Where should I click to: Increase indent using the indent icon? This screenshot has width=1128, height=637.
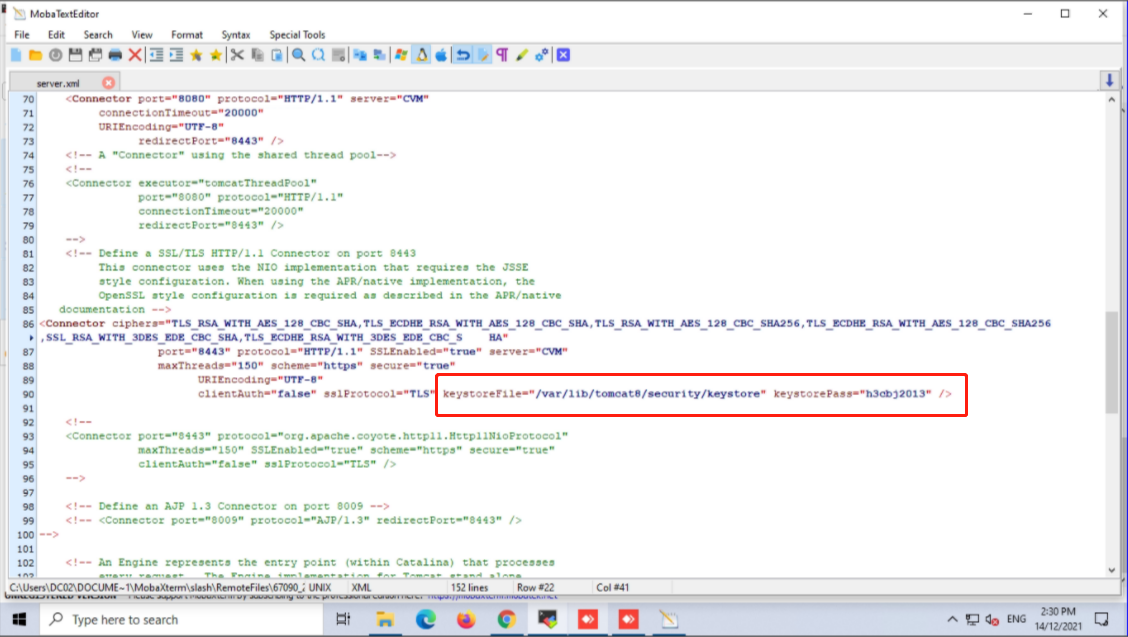176,55
